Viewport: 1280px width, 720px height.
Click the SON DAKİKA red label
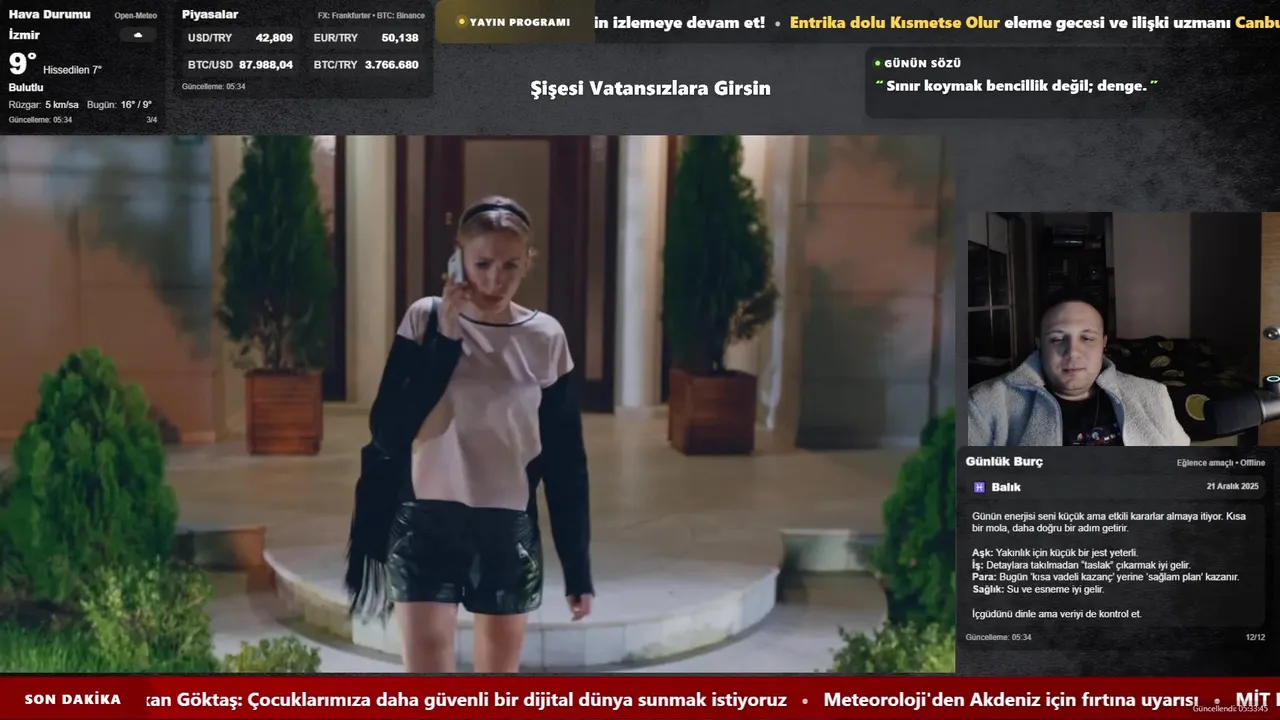point(73,700)
